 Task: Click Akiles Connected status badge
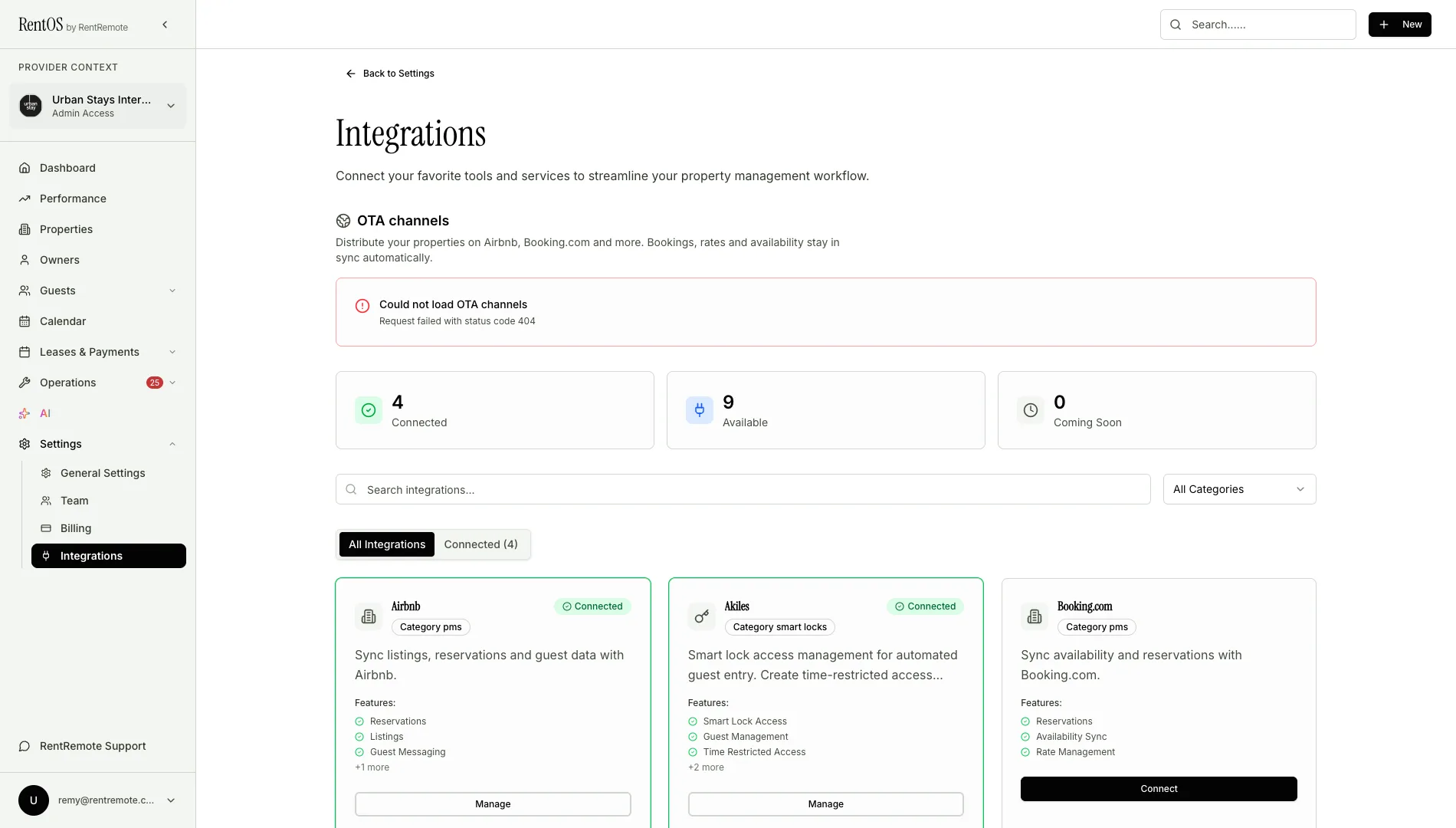pos(925,606)
